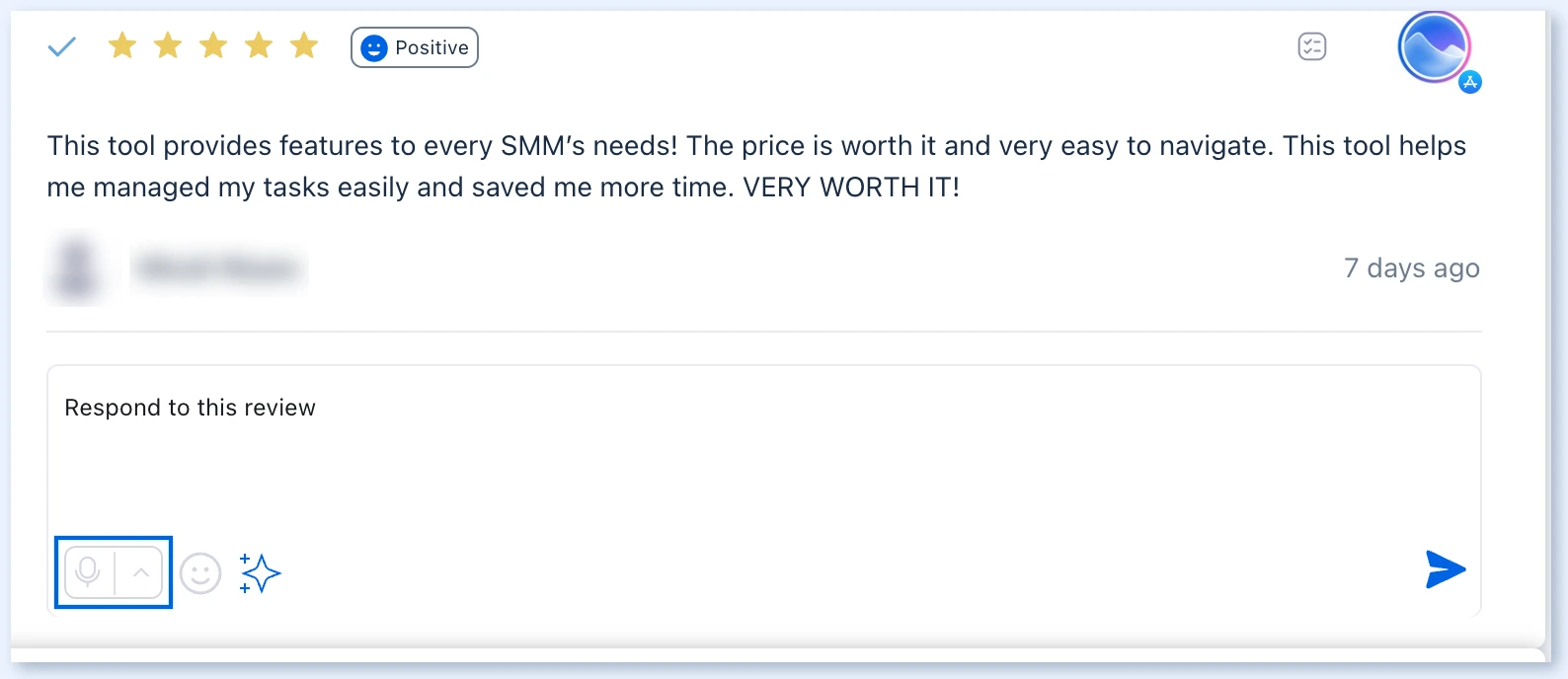Image resolution: width=1568 pixels, height=679 pixels.
Task: Click the blurred reviewer avatar
Action: coord(76,267)
